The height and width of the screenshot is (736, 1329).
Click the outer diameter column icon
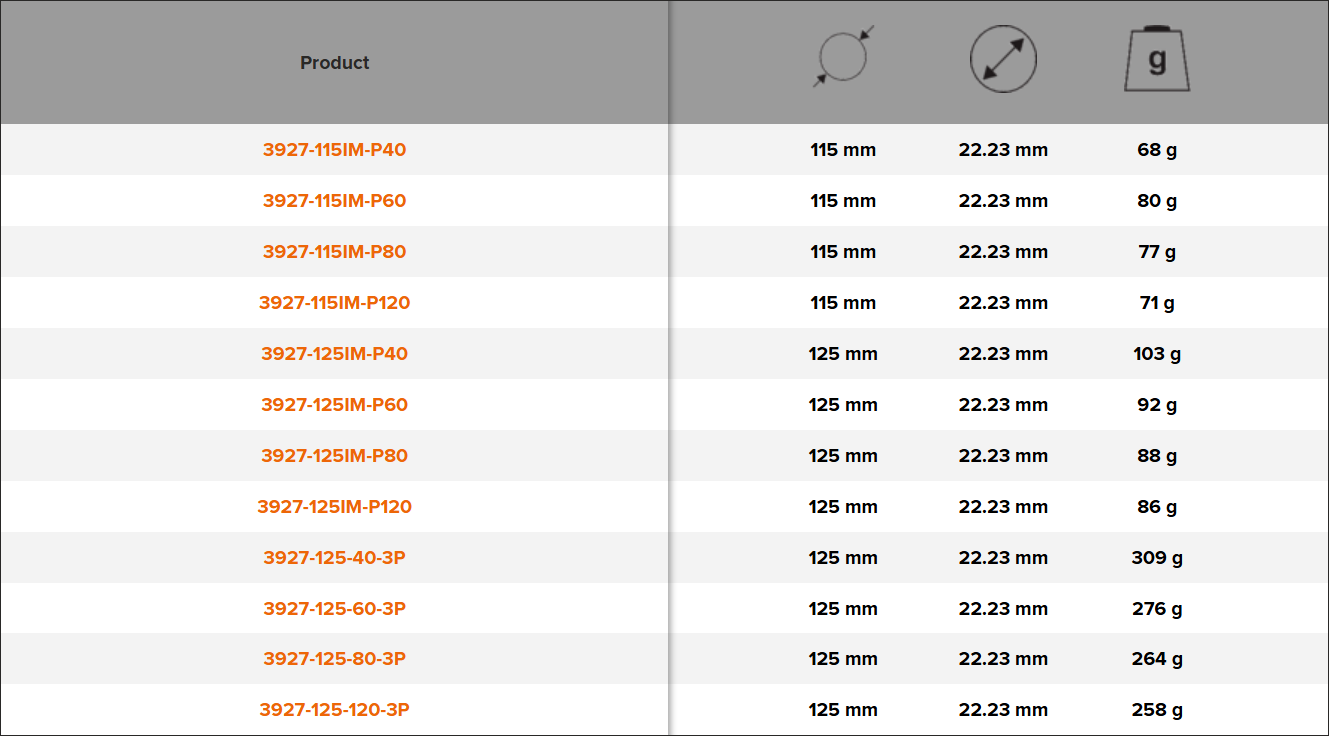(x=843, y=57)
